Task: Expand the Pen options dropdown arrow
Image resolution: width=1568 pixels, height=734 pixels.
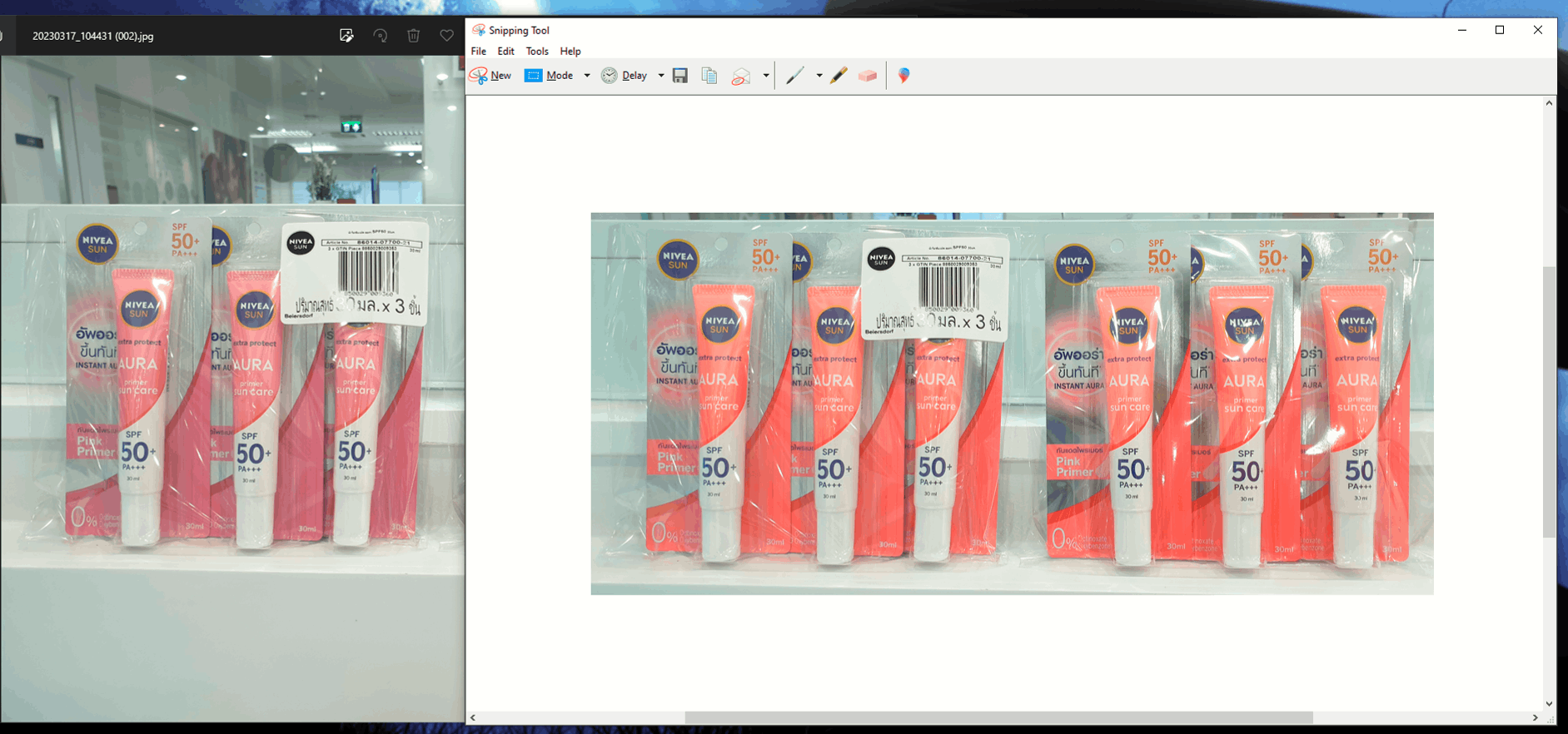Action: click(x=819, y=76)
